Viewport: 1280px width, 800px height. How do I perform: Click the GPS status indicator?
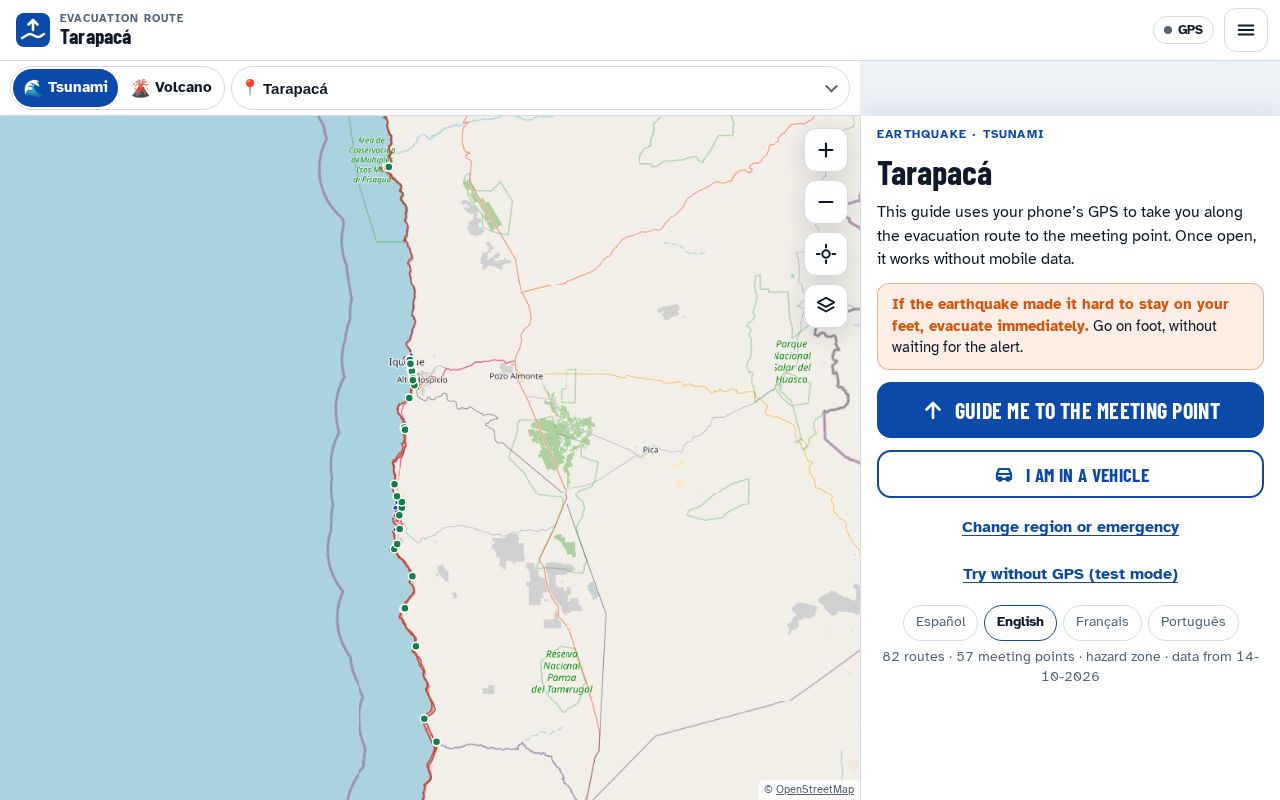click(x=1183, y=30)
